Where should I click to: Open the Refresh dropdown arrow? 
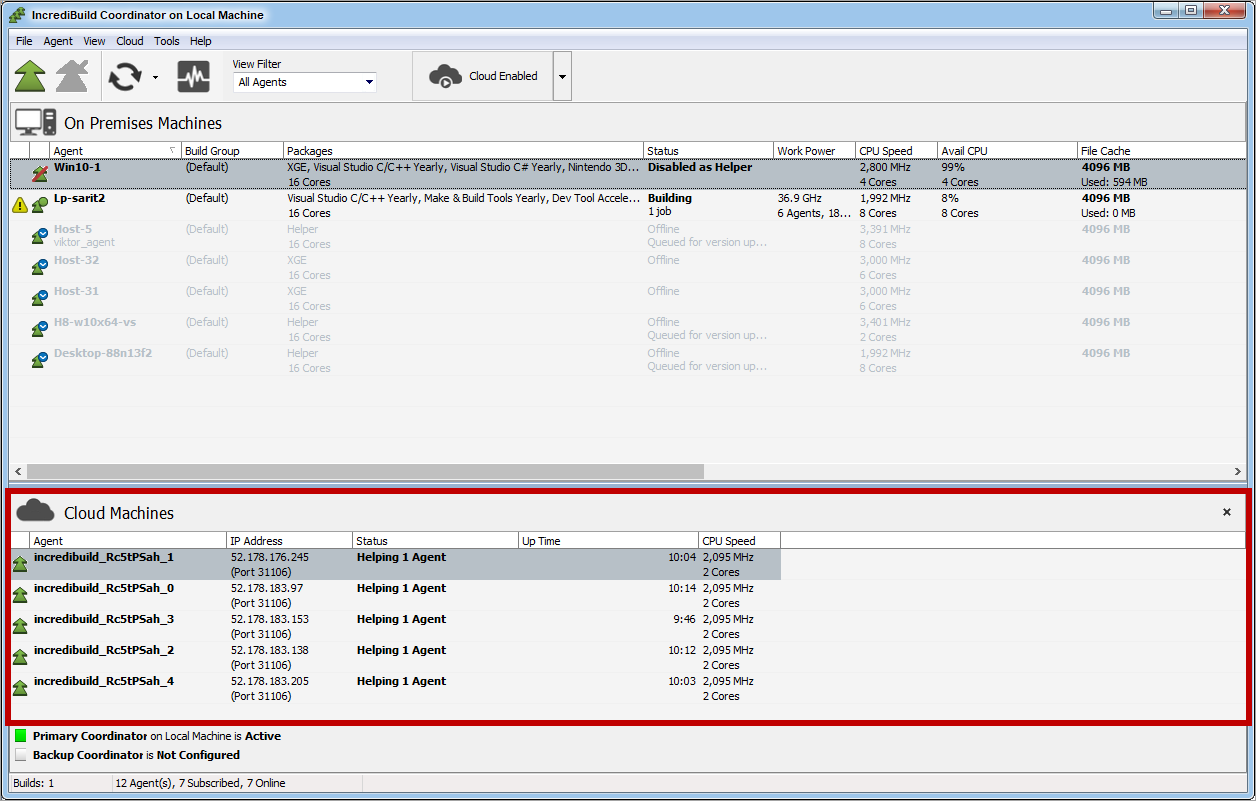[155, 77]
